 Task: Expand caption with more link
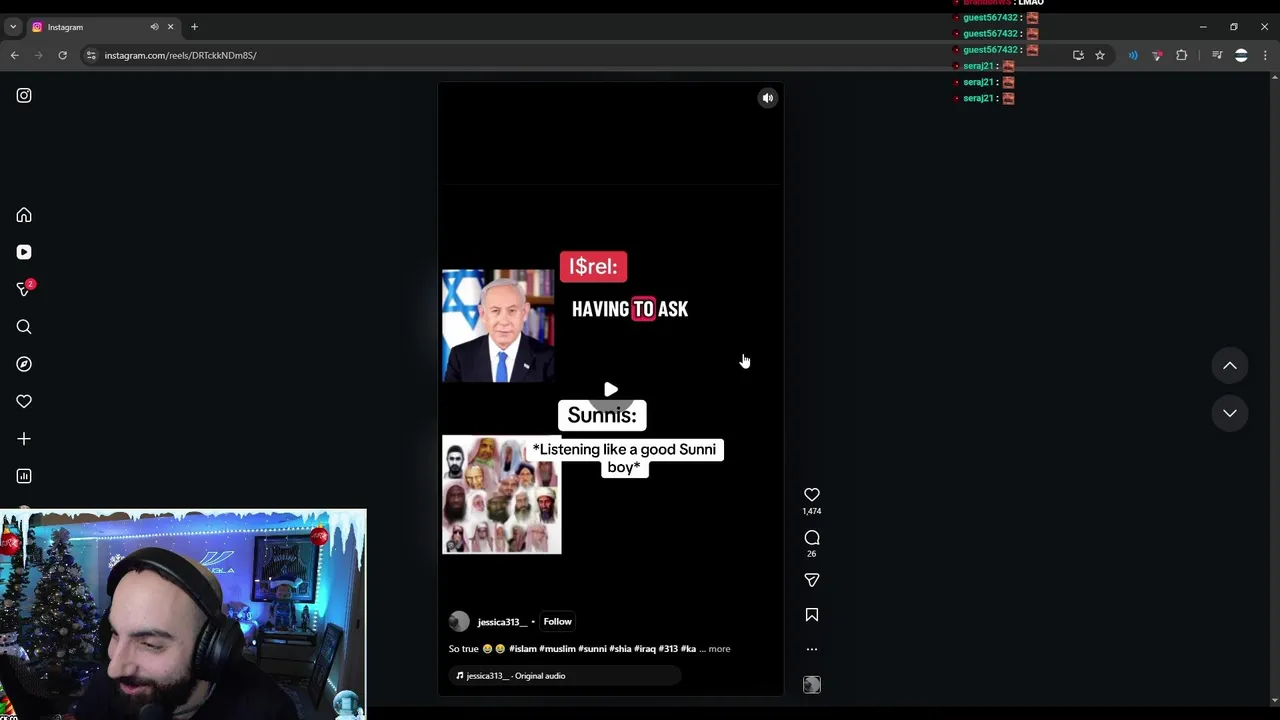tap(719, 649)
